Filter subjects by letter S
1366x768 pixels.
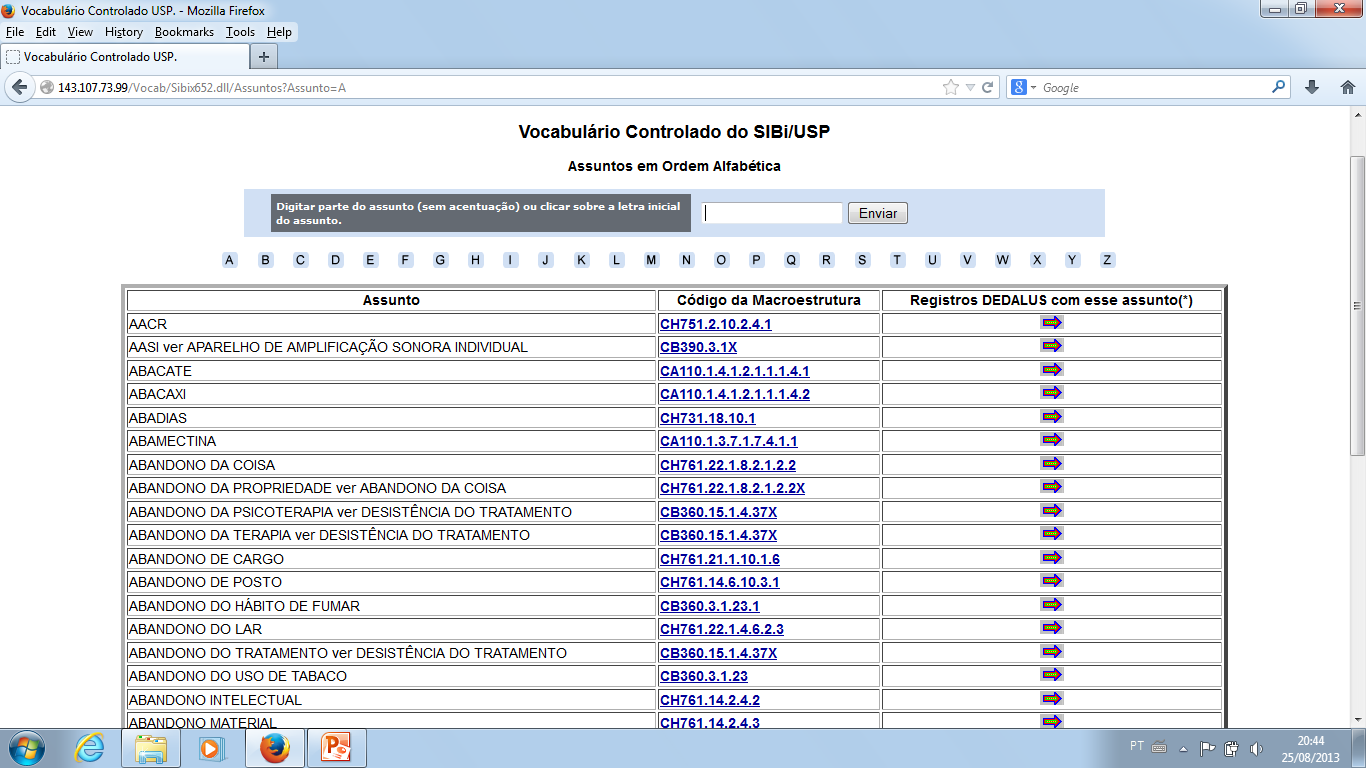[x=862, y=260]
